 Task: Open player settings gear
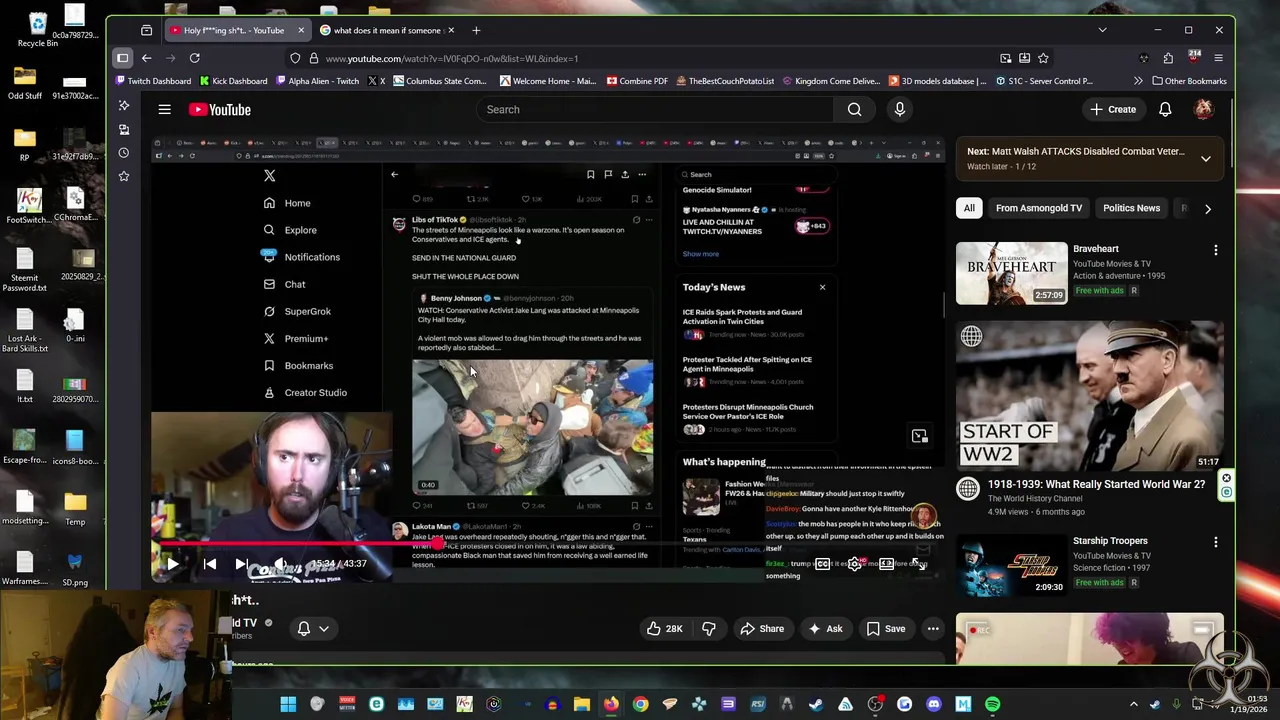[854, 564]
